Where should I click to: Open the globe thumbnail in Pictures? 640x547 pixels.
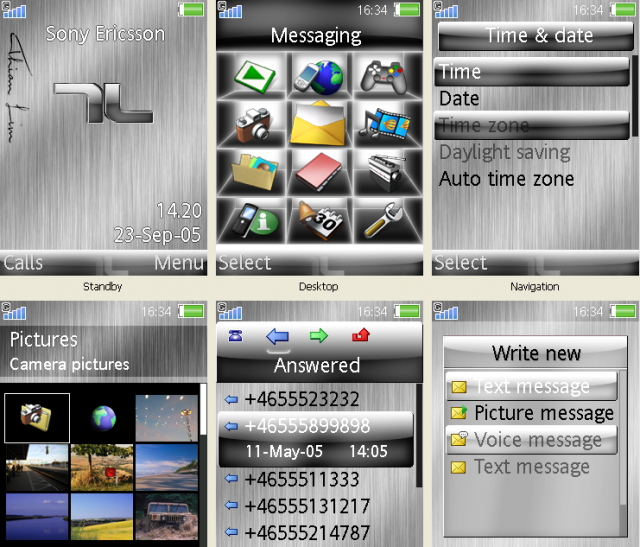[103, 418]
